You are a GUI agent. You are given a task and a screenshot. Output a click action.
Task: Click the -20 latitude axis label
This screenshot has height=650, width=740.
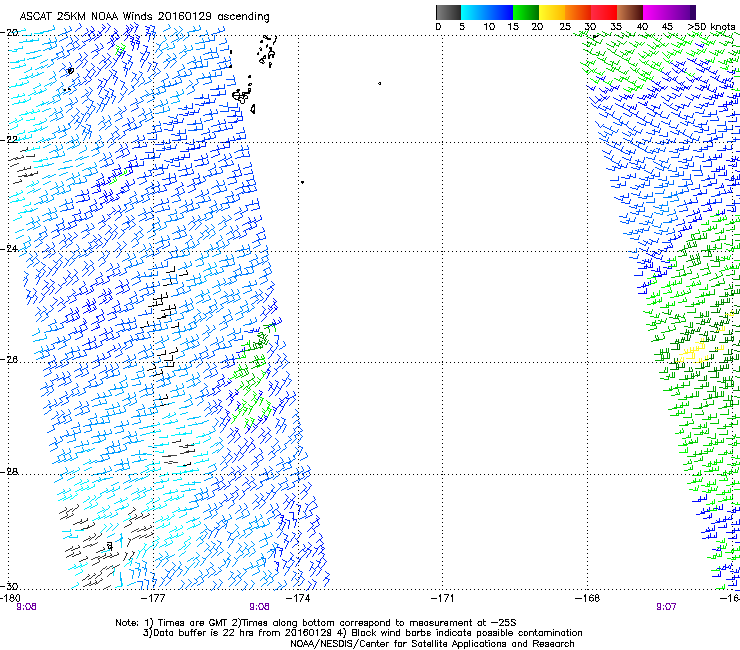[10, 33]
